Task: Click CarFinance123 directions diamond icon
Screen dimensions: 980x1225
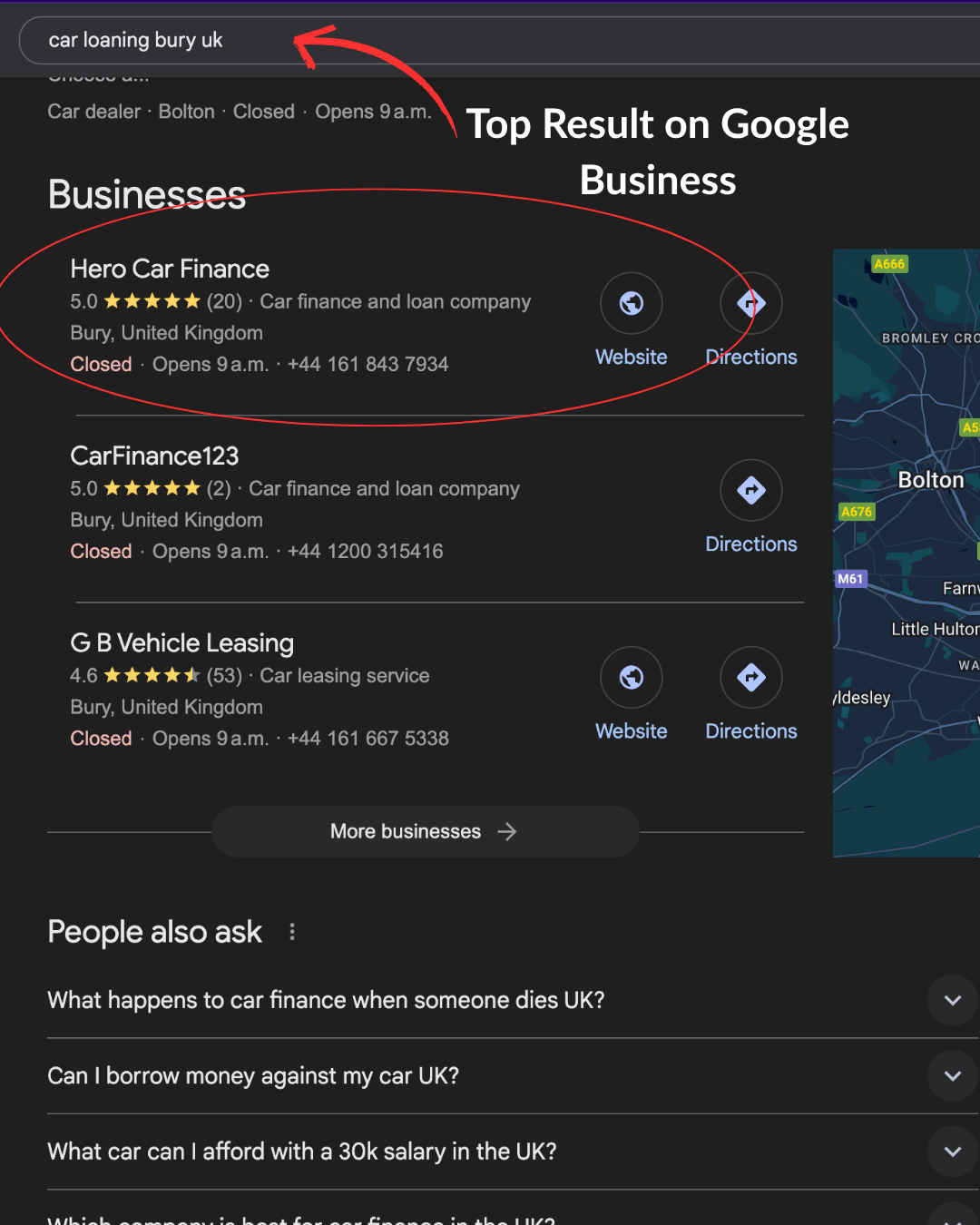Action: pyautogui.click(x=750, y=490)
